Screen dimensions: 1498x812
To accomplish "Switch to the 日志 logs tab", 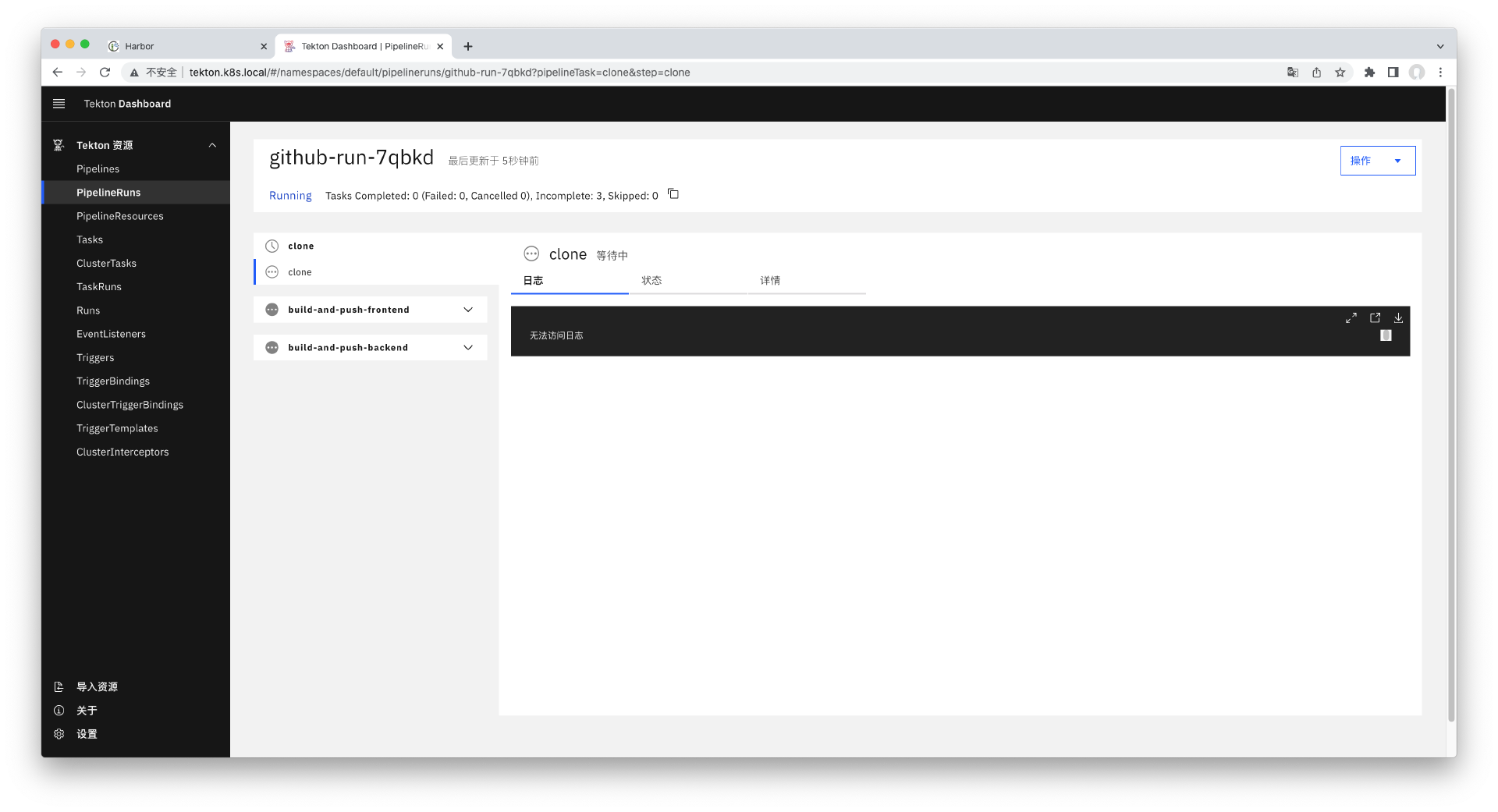I will (570, 281).
